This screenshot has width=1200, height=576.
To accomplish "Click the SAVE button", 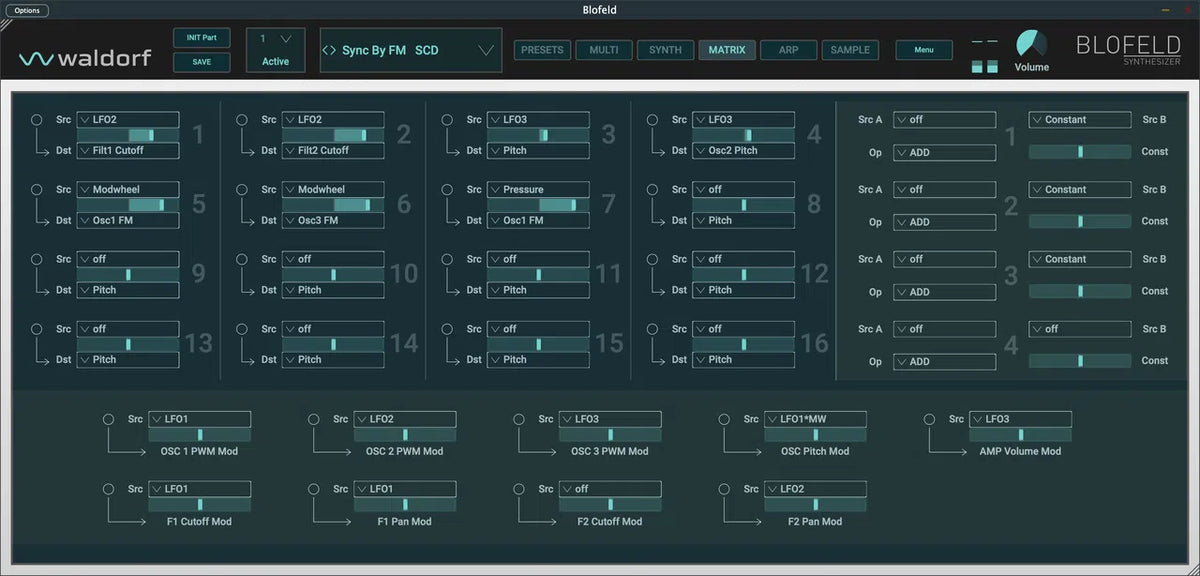I will coord(201,62).
